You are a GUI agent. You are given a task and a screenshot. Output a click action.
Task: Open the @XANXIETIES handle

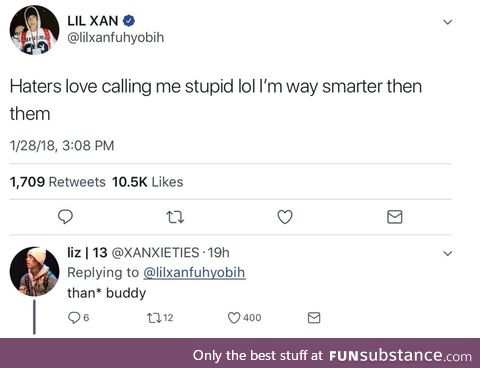click(x=155, y=253)
